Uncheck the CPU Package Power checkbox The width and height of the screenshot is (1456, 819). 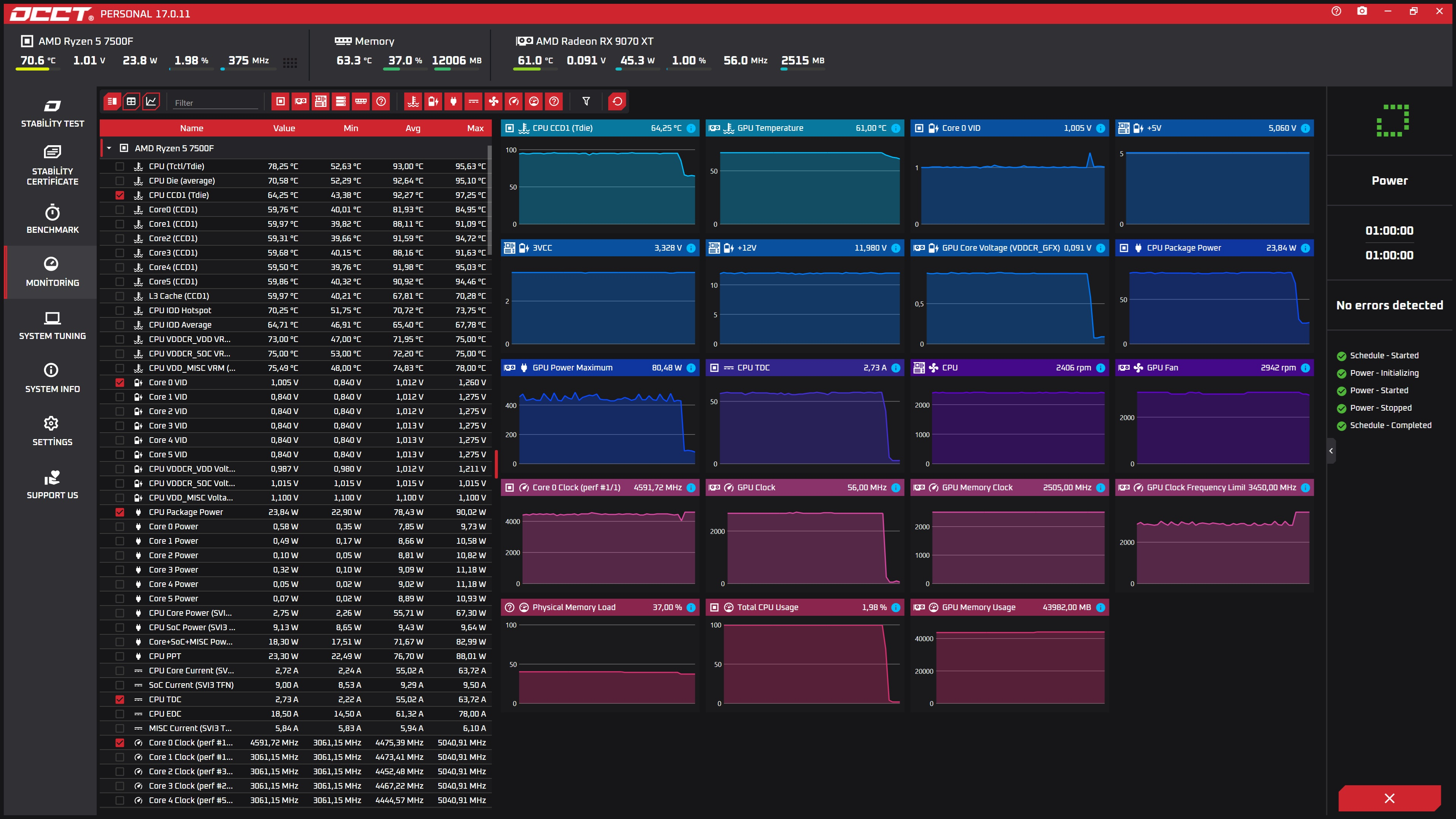point(120,512)
